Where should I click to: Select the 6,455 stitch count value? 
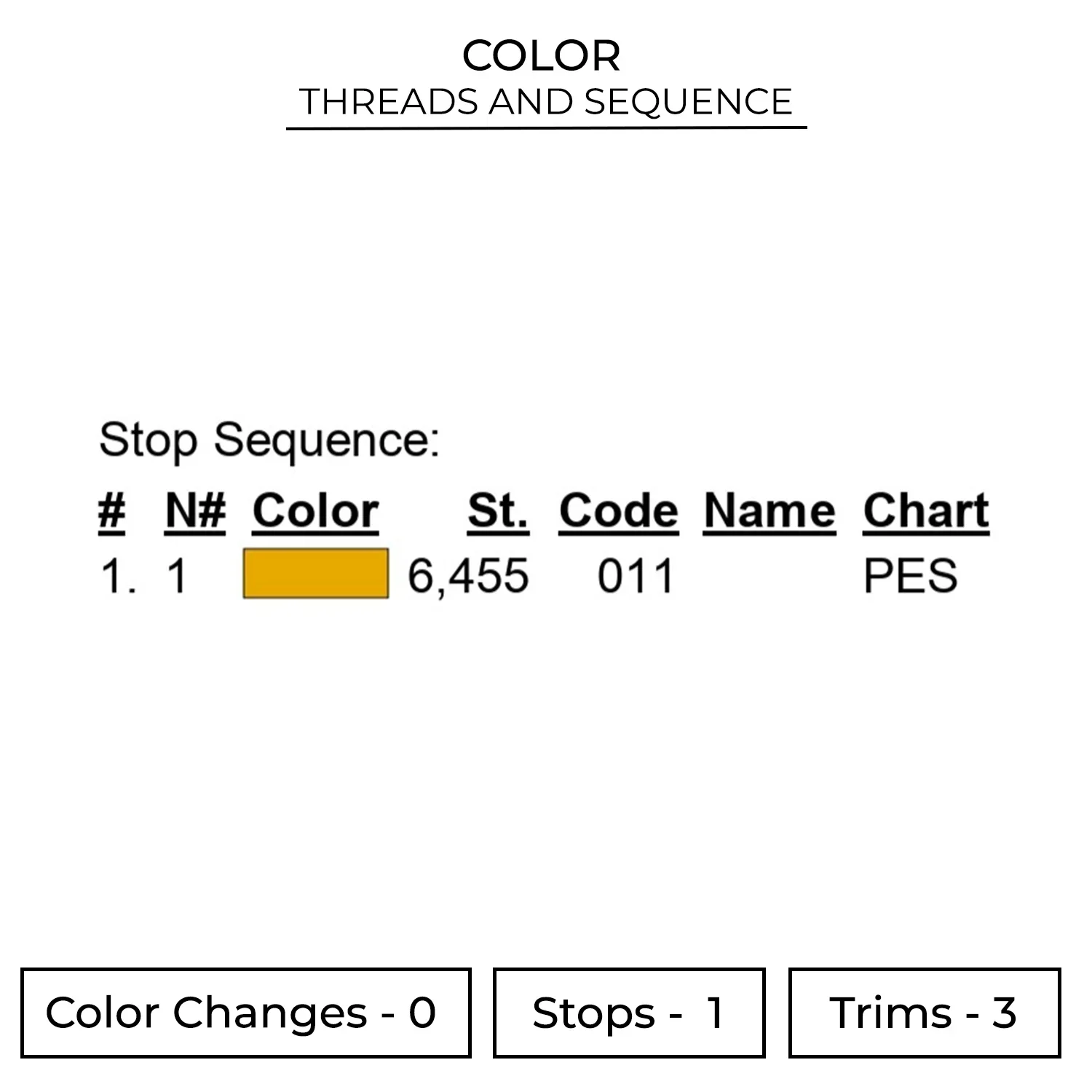tap(467, 576)
